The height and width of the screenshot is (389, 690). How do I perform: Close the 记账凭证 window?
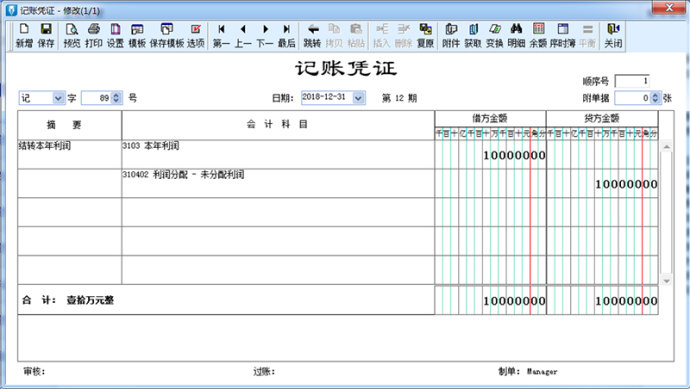[x=669, y=7]
